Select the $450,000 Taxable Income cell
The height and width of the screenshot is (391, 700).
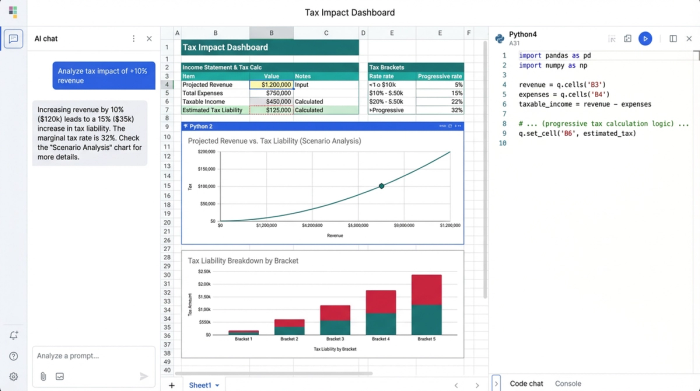point(271,101)
